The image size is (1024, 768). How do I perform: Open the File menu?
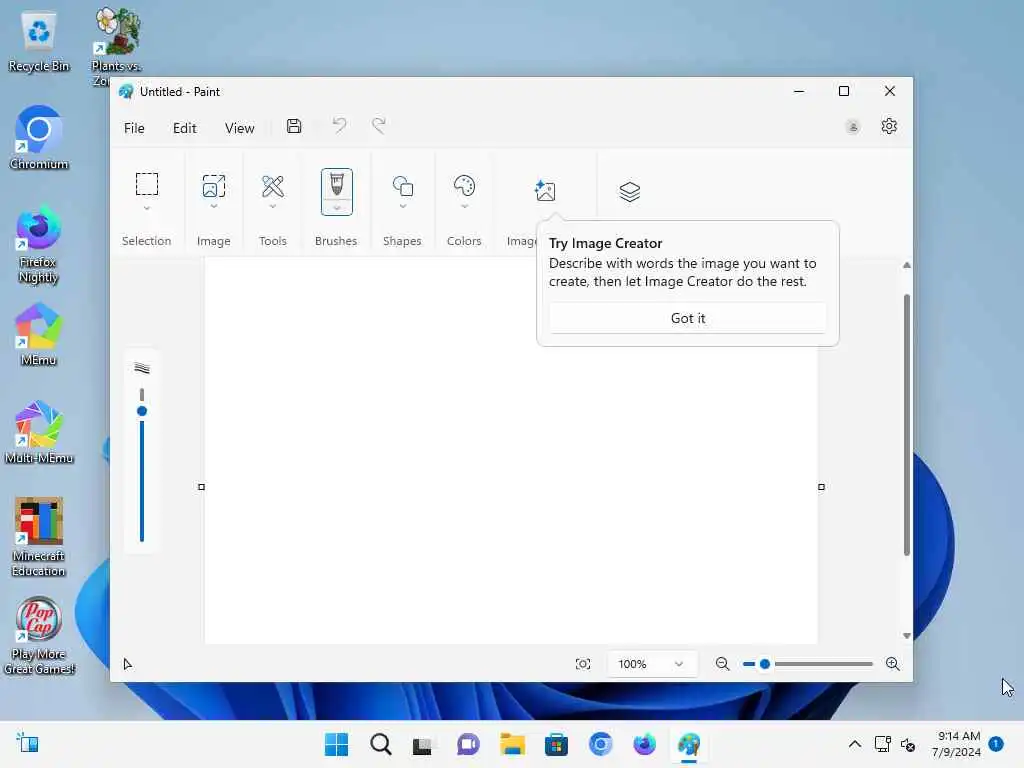point(134,128)
